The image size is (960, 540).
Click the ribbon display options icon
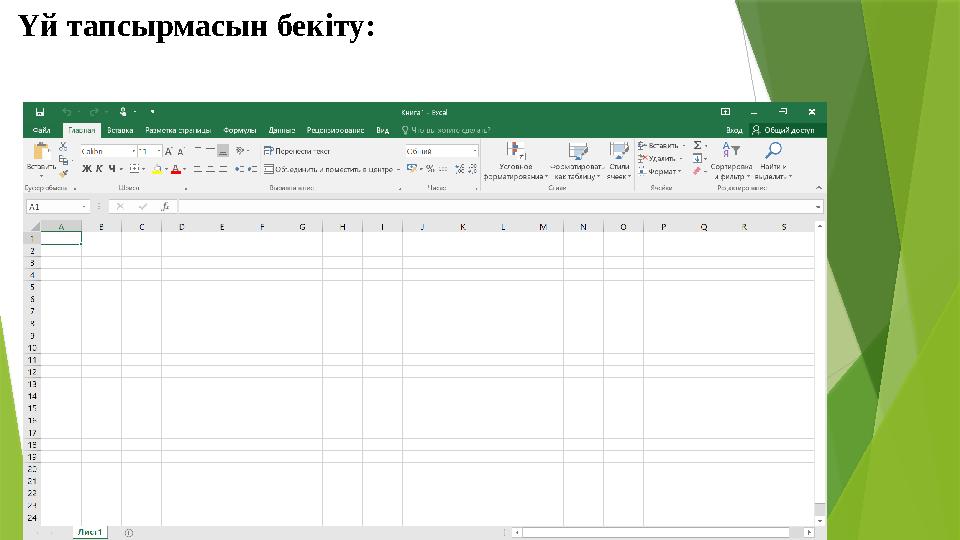(726, 112)
